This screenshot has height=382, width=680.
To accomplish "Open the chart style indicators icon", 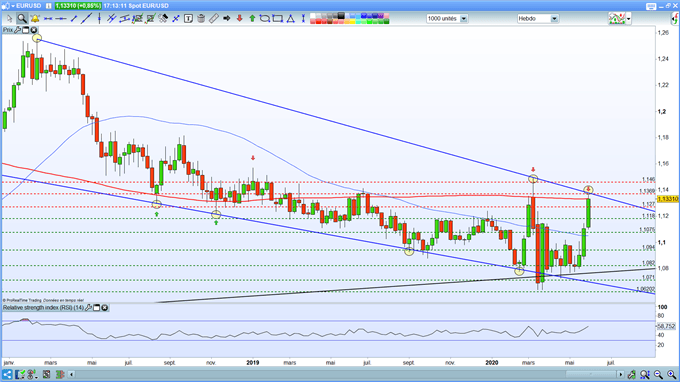I will (617, 18).
